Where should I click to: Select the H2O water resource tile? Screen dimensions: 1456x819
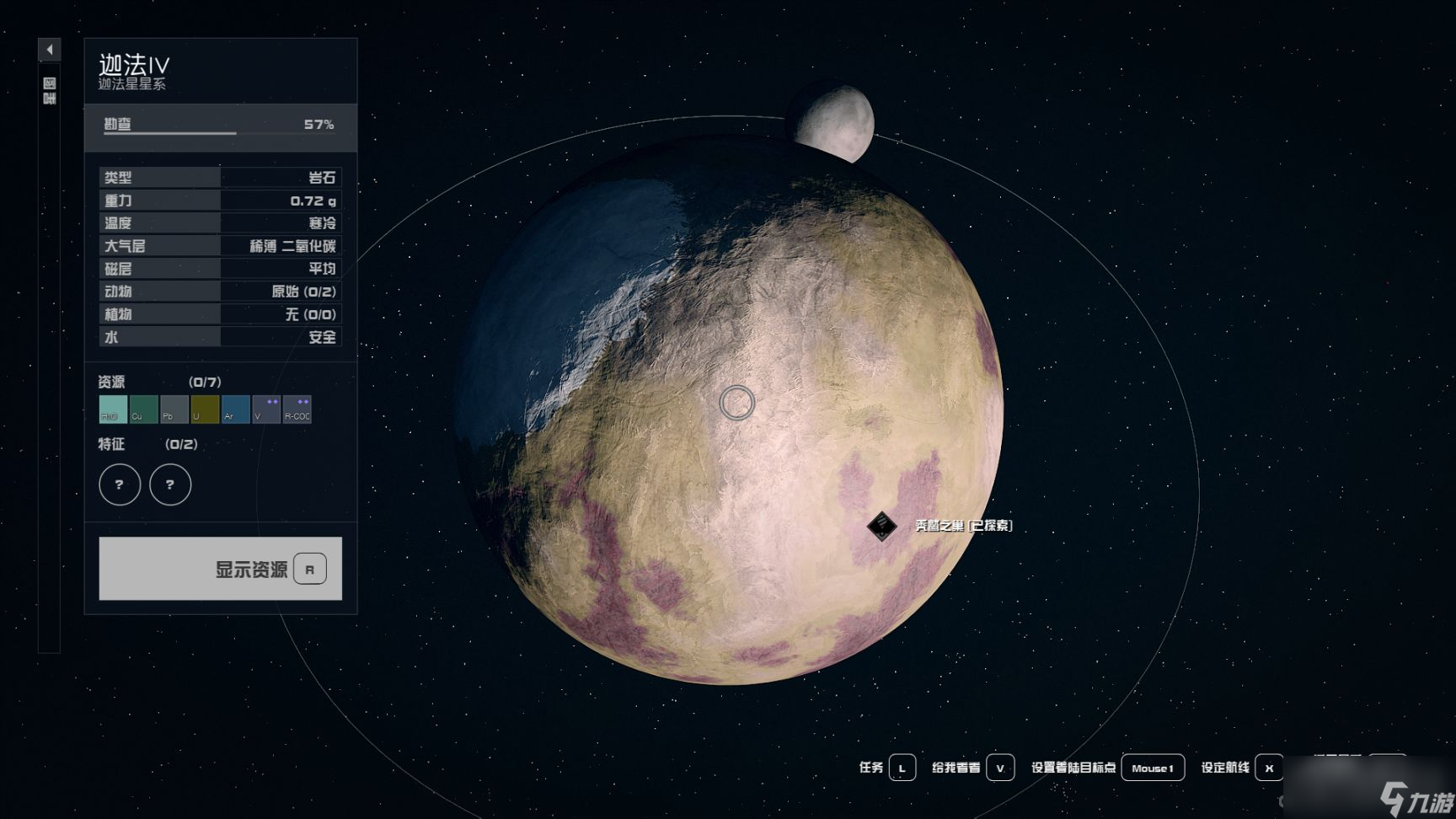pos(113,409)
